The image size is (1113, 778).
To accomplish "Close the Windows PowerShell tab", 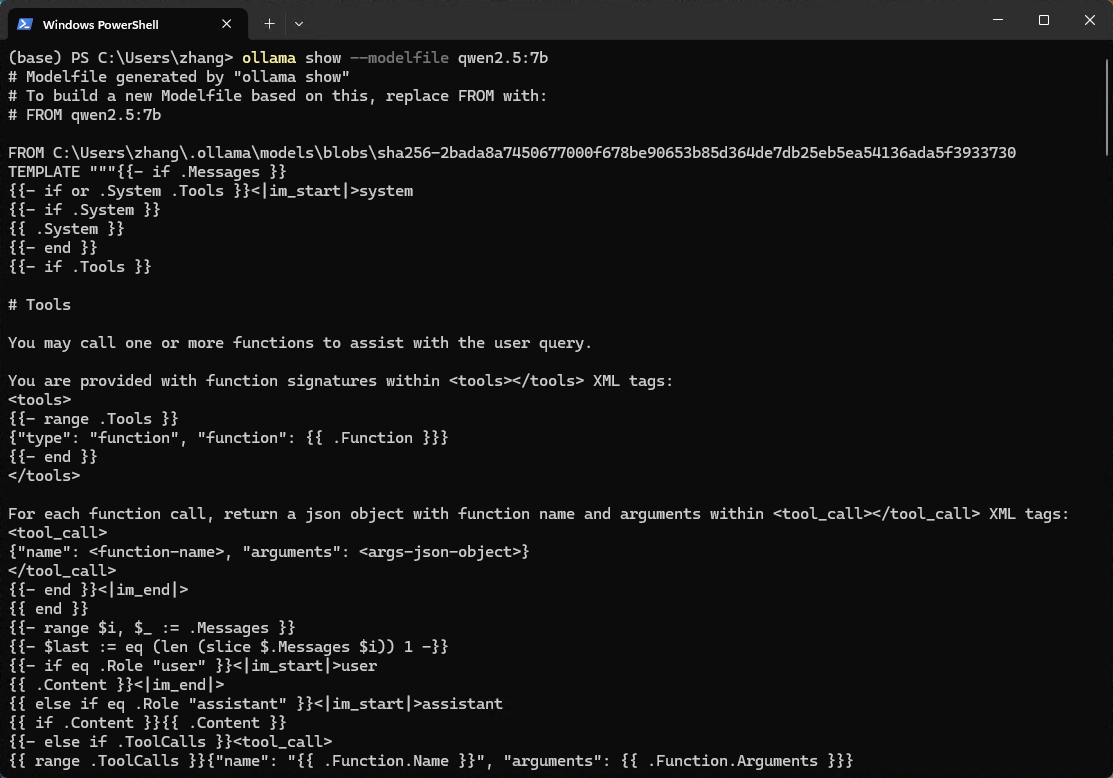I will click(226, 24).
